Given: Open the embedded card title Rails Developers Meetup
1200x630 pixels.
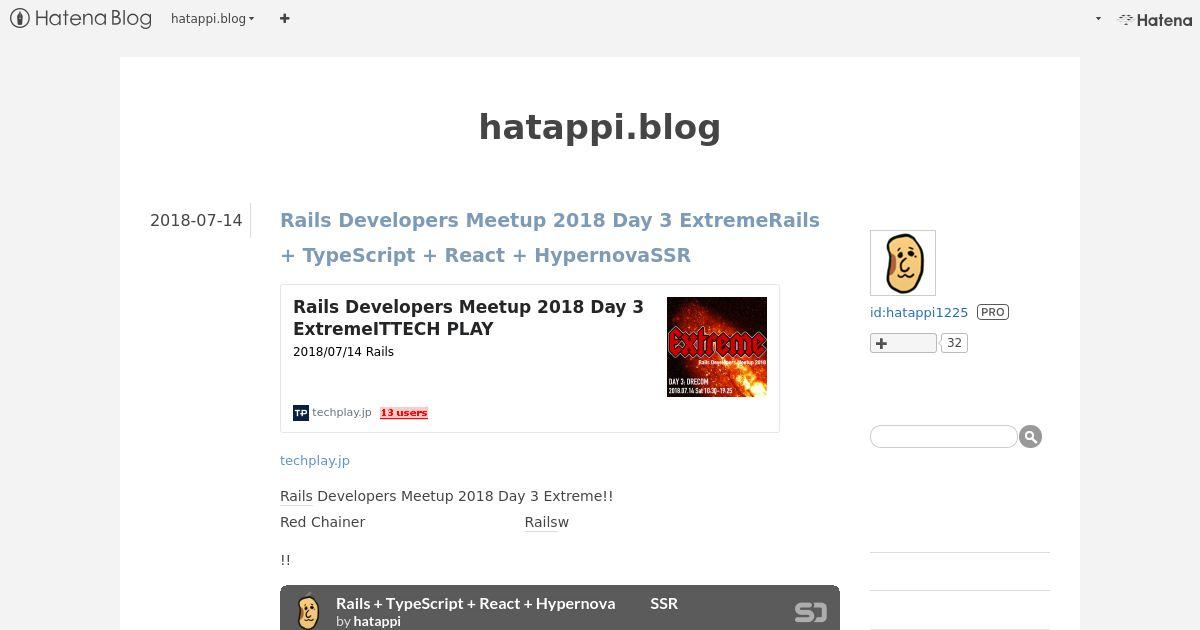Looking at the screenshot, I should [x=468, y=317].
